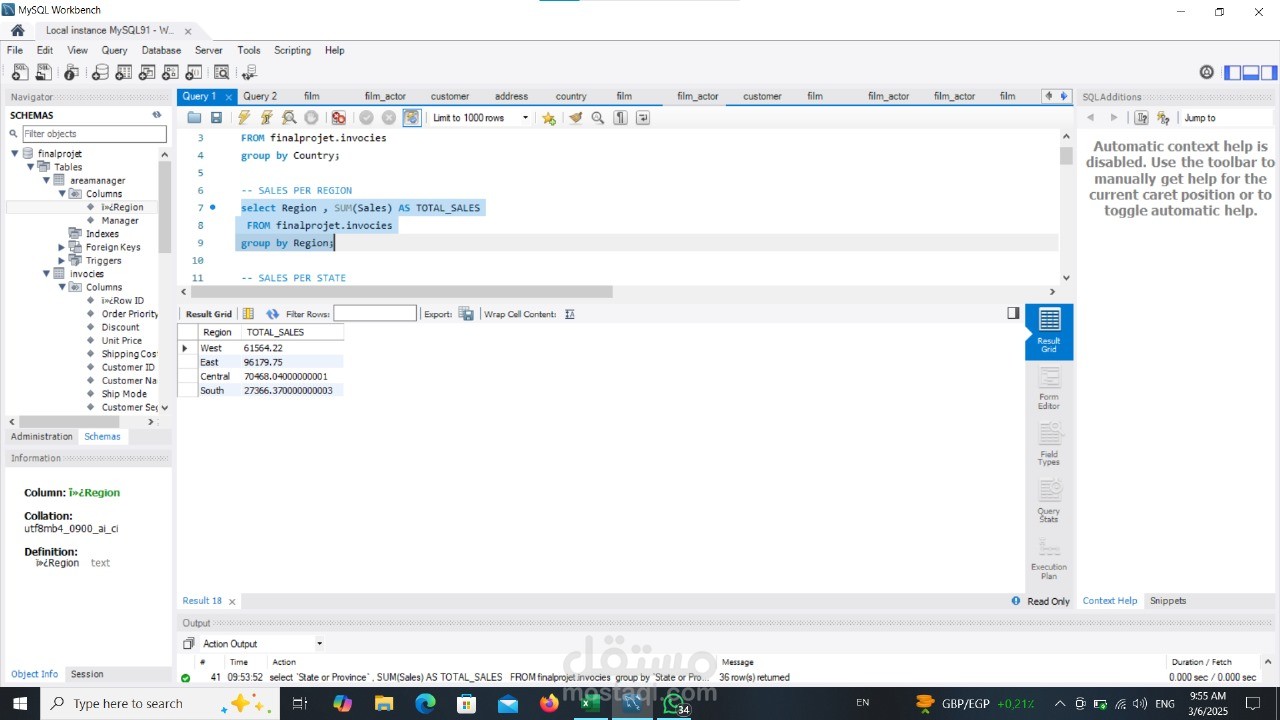Open SQL script file in new tab

click(44, 72)
